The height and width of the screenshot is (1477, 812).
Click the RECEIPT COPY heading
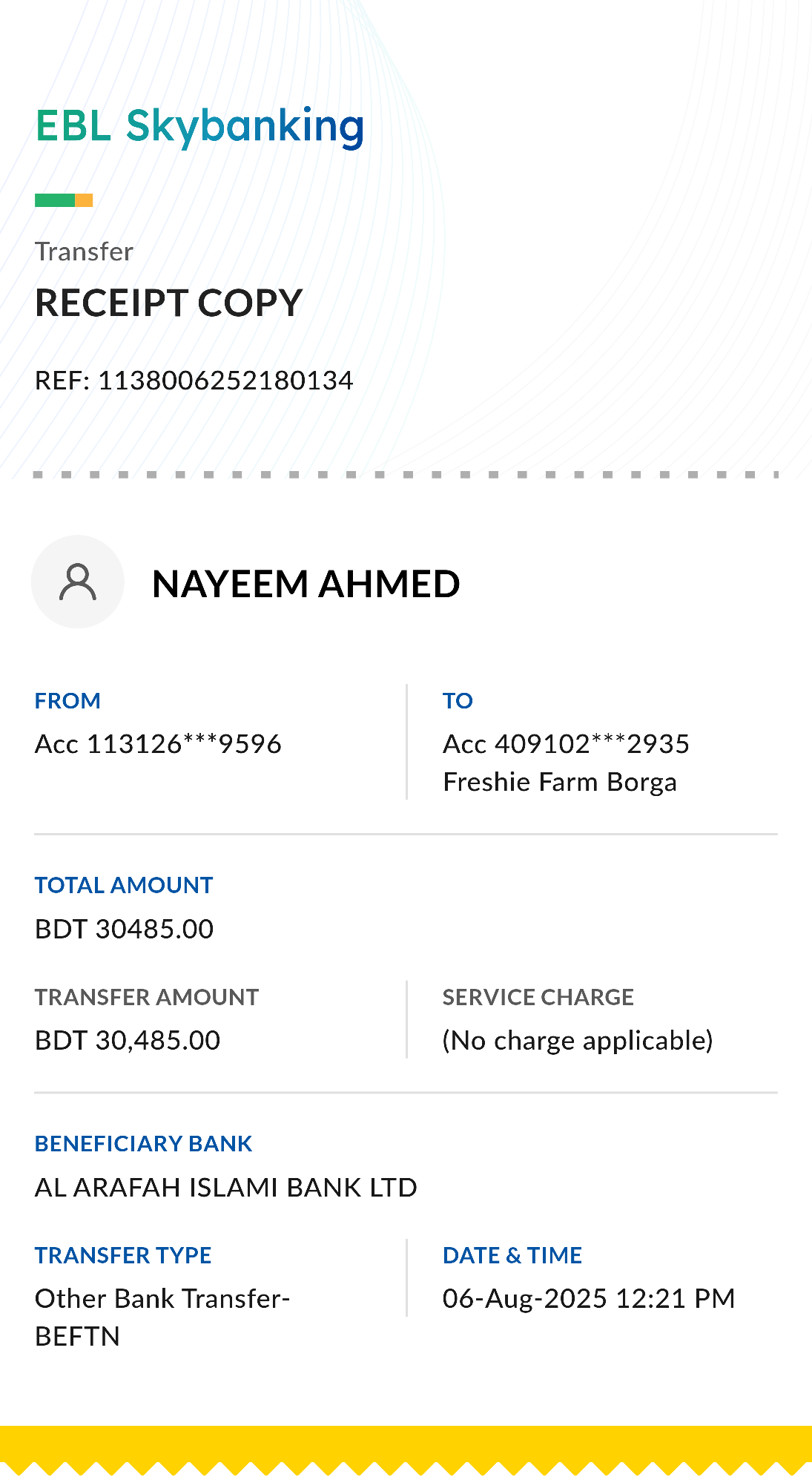169,303
